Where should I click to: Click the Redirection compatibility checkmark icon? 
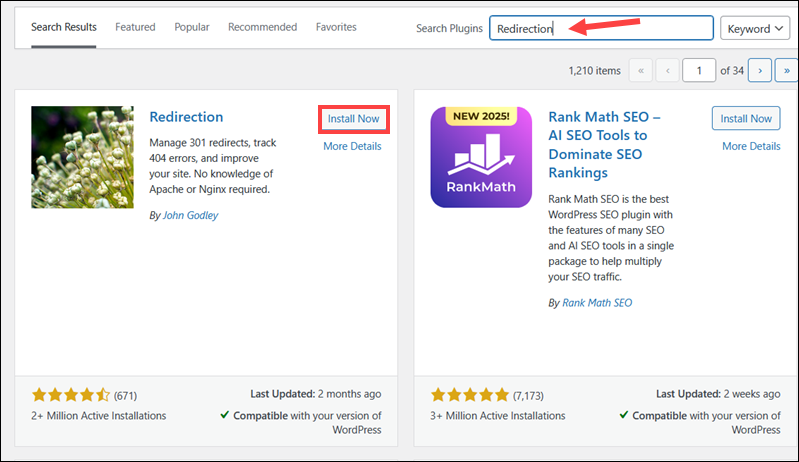click(225, 415)
